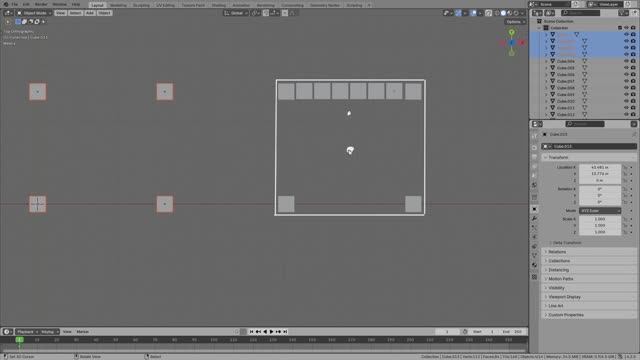Image resolution: width=640 pixels, height=360 pixels.
Task: Expand the Delta Transform subpanel
Action: point(567,243)
